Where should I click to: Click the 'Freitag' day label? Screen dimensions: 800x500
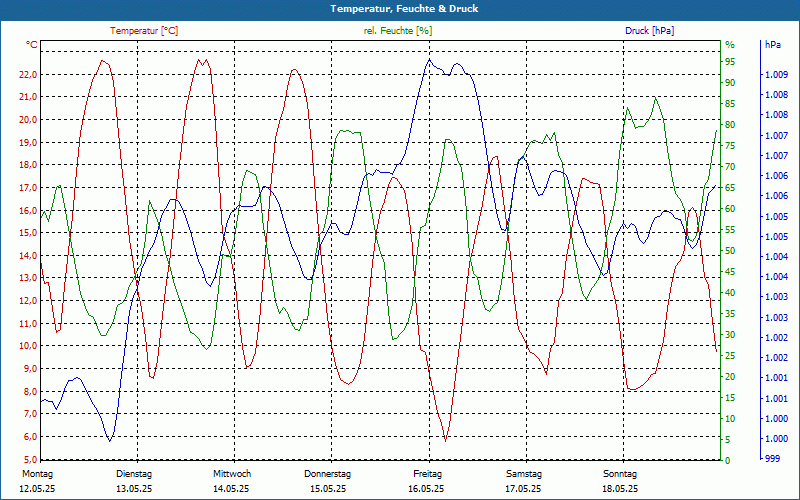click(x=428, y=474)
